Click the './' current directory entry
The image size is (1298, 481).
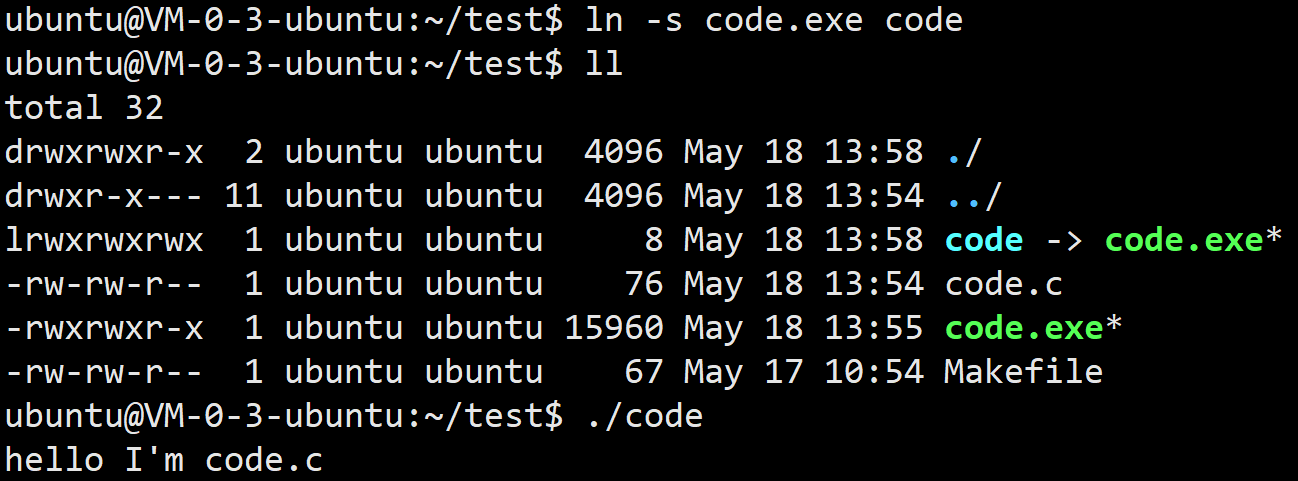964,152
